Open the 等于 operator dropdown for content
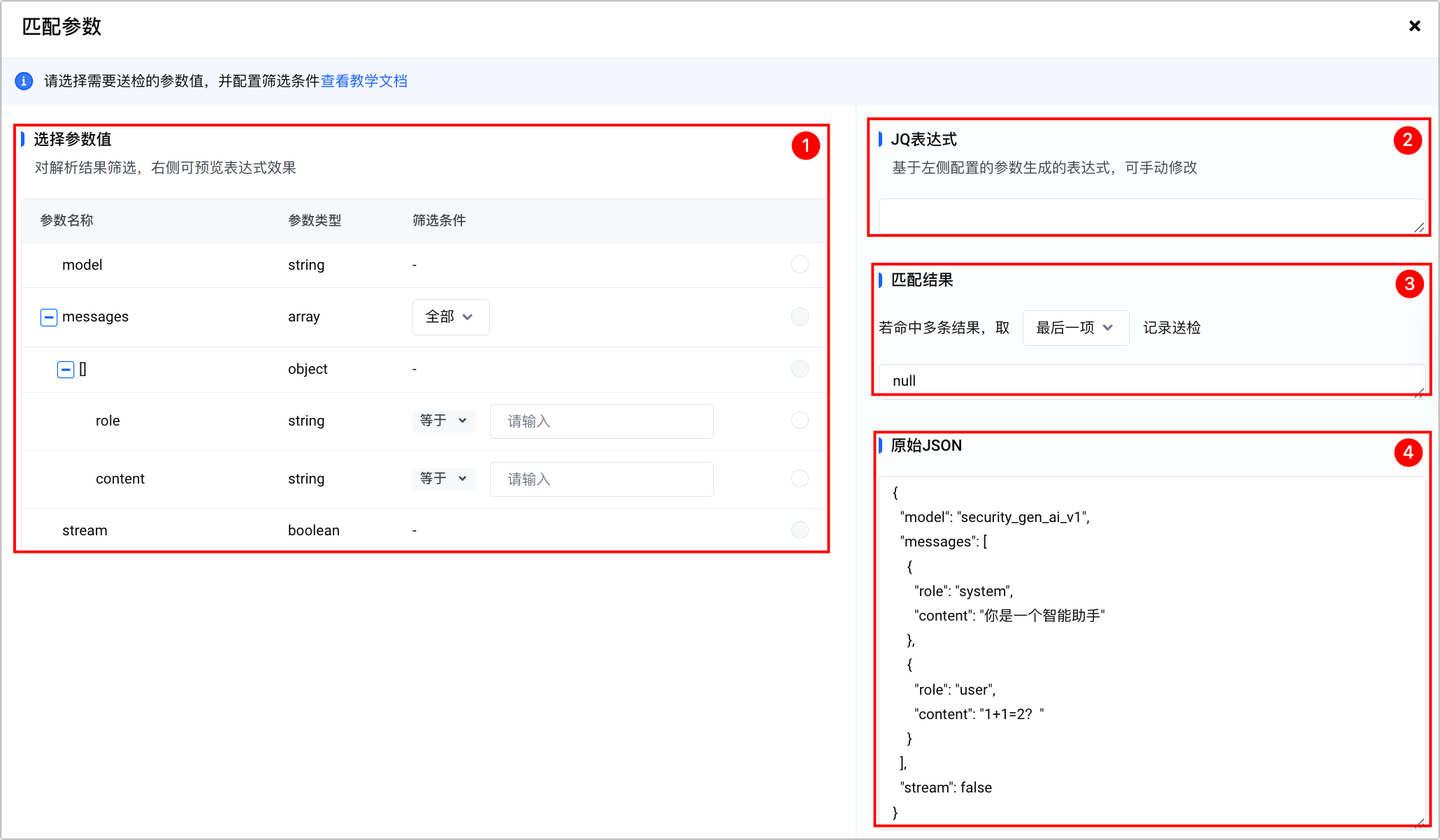Screen dimensions: 1440x840 (443, 479)
